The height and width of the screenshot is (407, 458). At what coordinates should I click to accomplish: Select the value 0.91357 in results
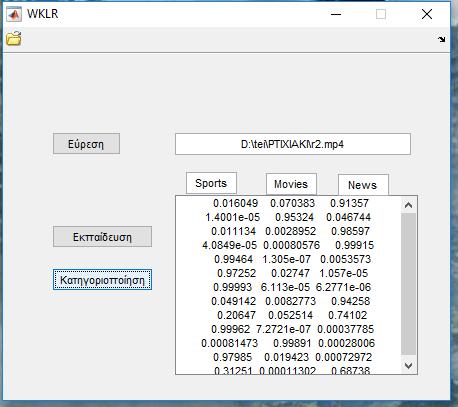pyautogui.click(x=349, y=203)
